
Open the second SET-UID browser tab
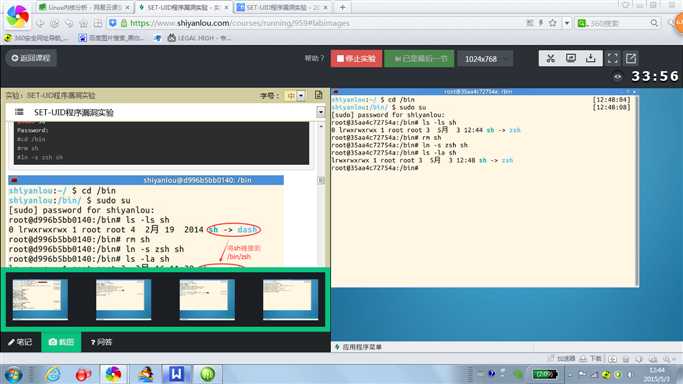coord(282,7)
